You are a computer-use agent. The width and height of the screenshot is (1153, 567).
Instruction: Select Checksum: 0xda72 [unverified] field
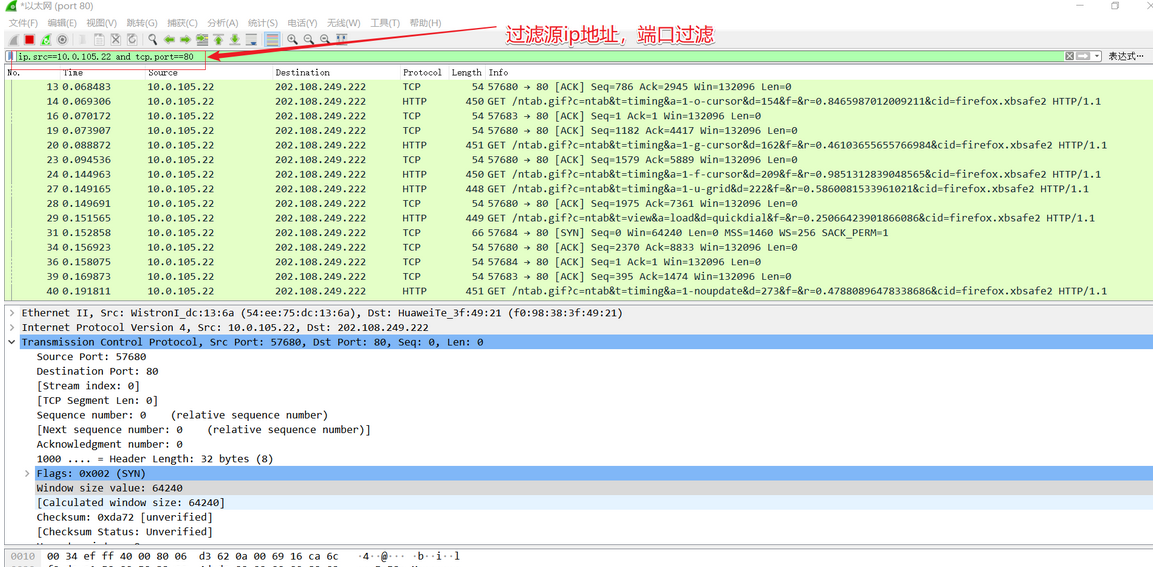coord(124,518)
